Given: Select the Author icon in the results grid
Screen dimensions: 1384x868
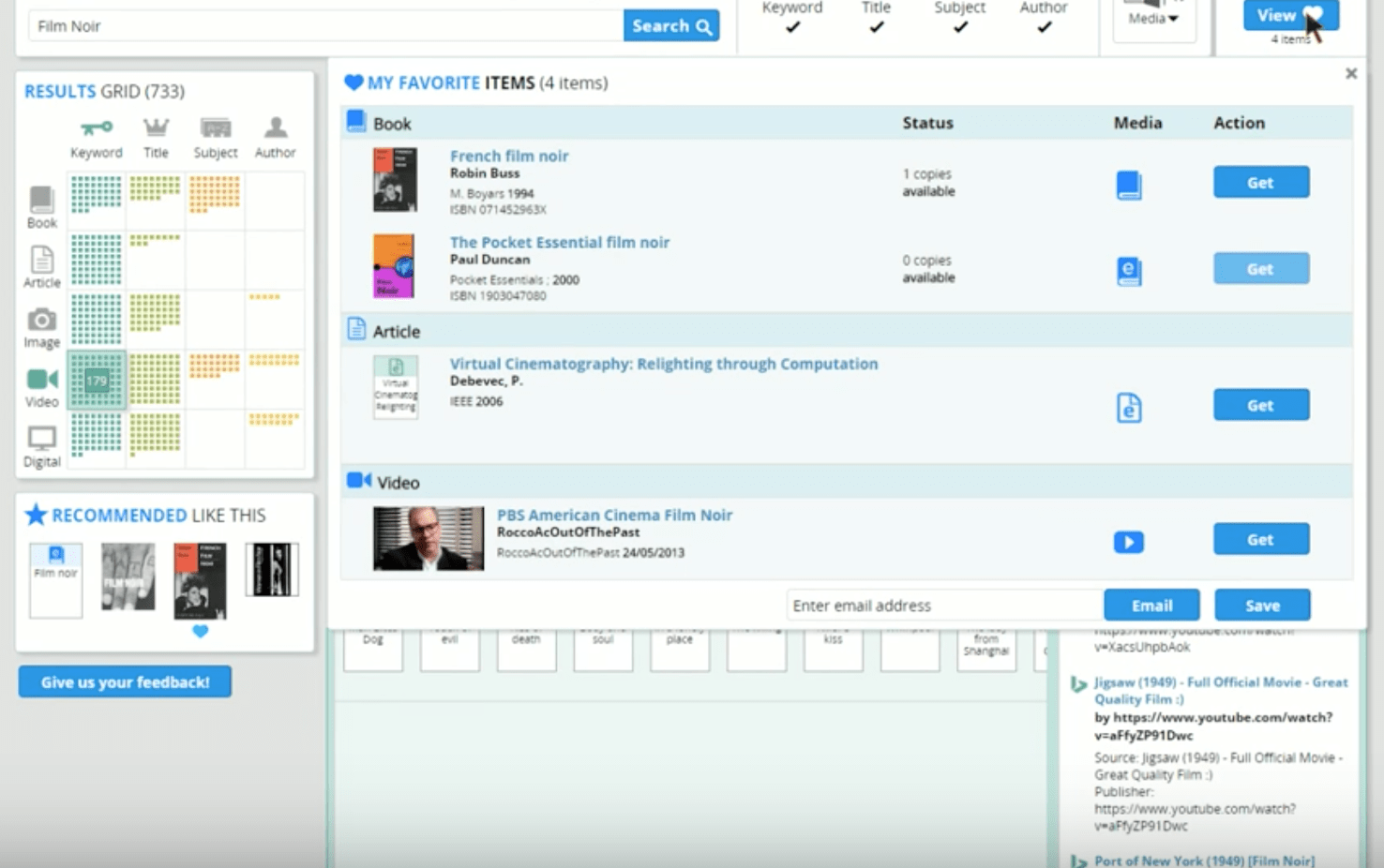Looking at the screenshot, I should pos(274,128).
